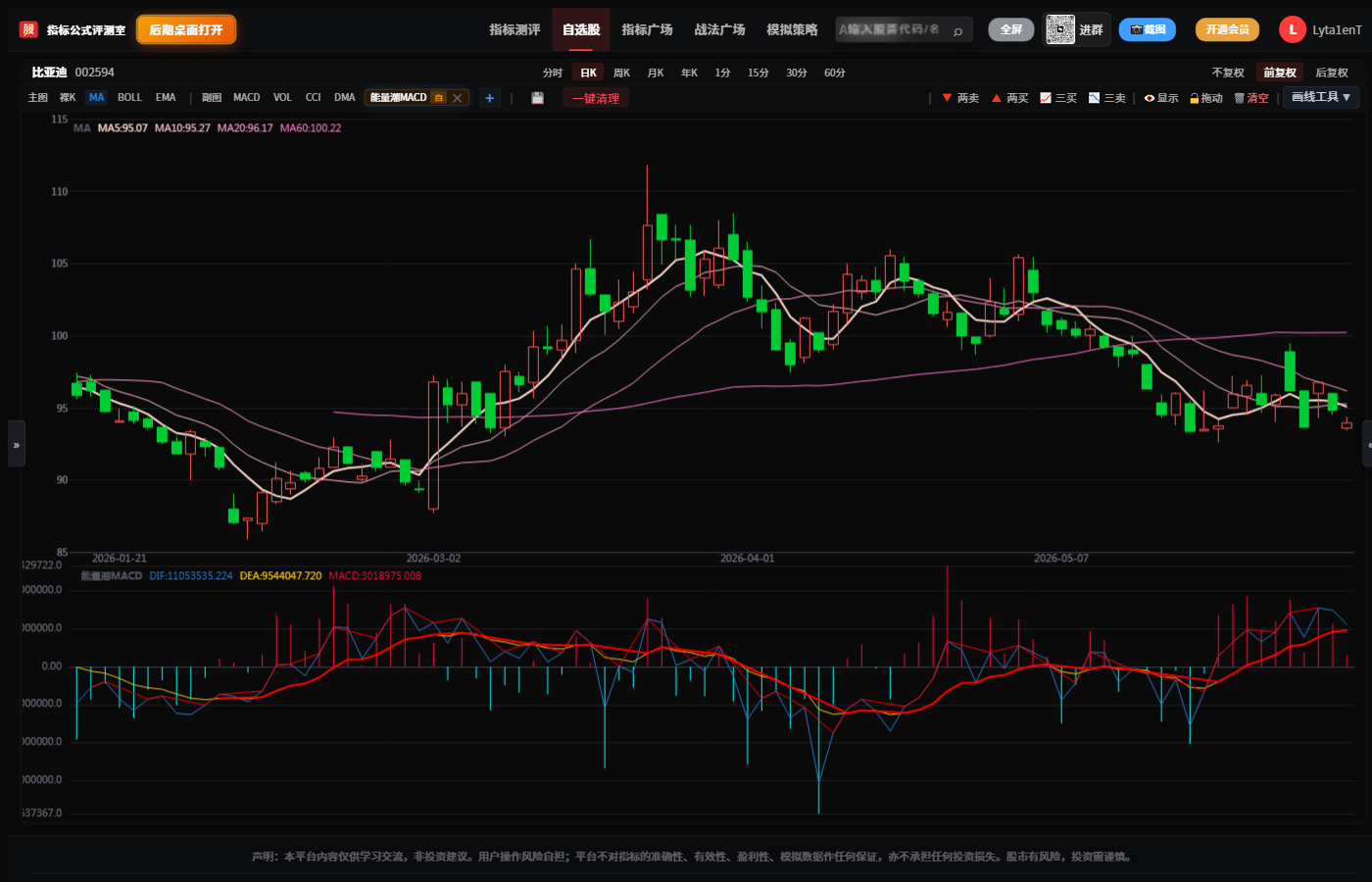The width and height of the screenshot is (1372, 882).
Task: Open the 画线工具 dropdown
Action: 1321,97
